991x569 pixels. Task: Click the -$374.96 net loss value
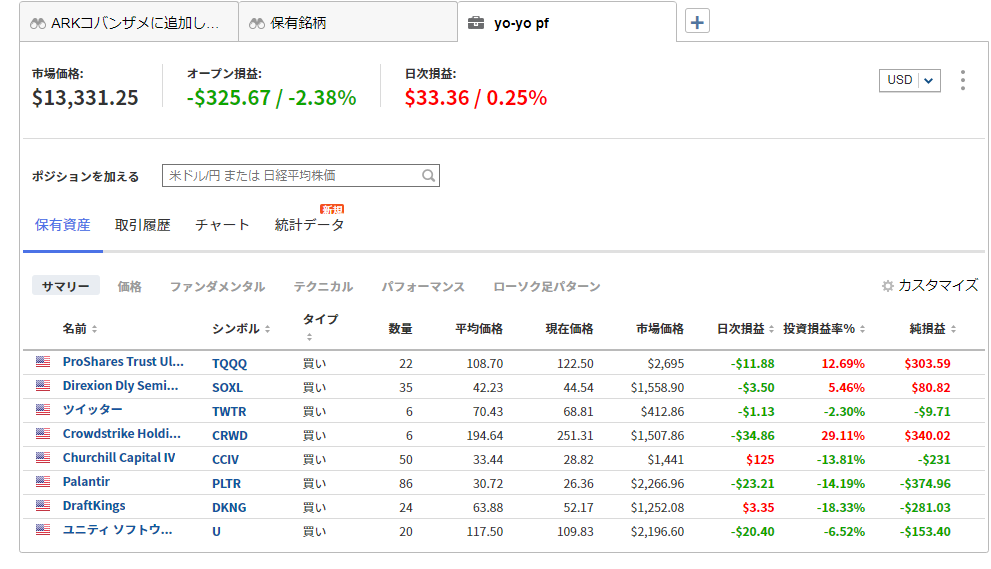(x=925, y=484)
